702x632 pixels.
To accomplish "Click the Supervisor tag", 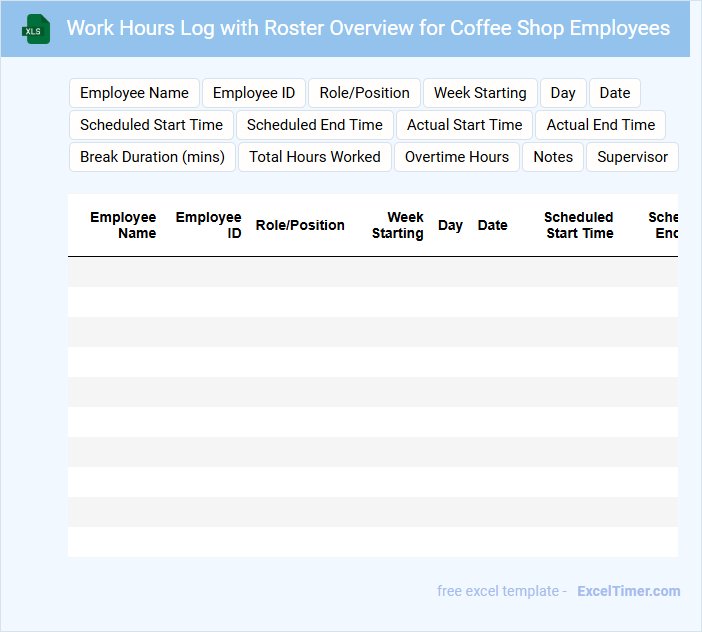I will point(632,157).
